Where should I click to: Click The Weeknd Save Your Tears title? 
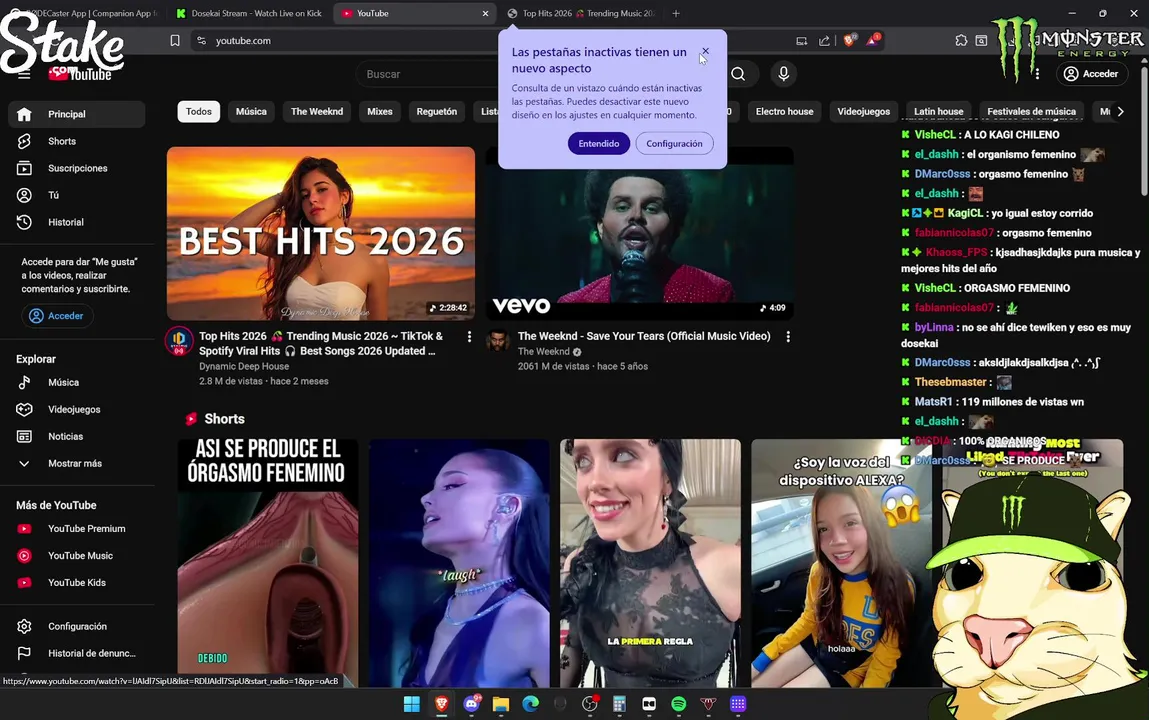(x=644, y=336)
